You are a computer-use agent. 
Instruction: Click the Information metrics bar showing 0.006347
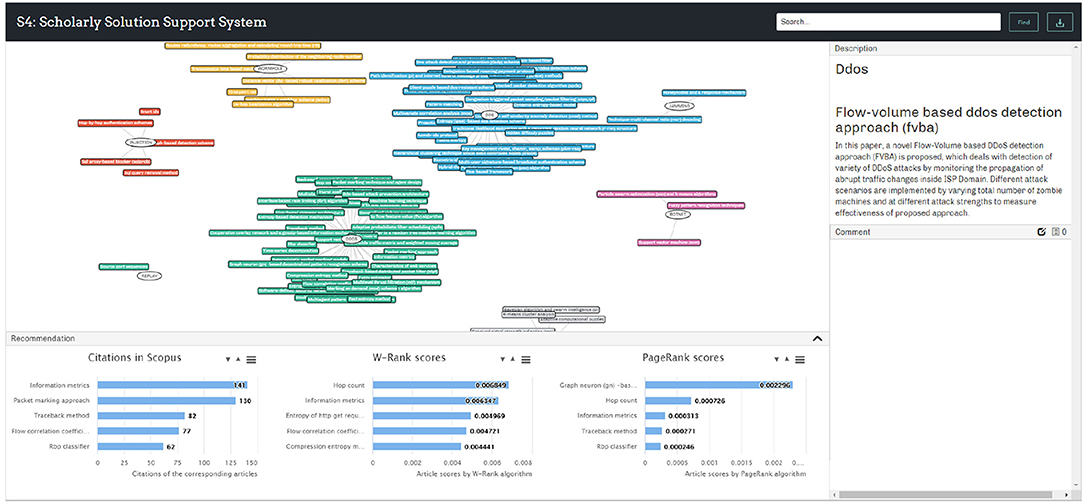(436, 401)
